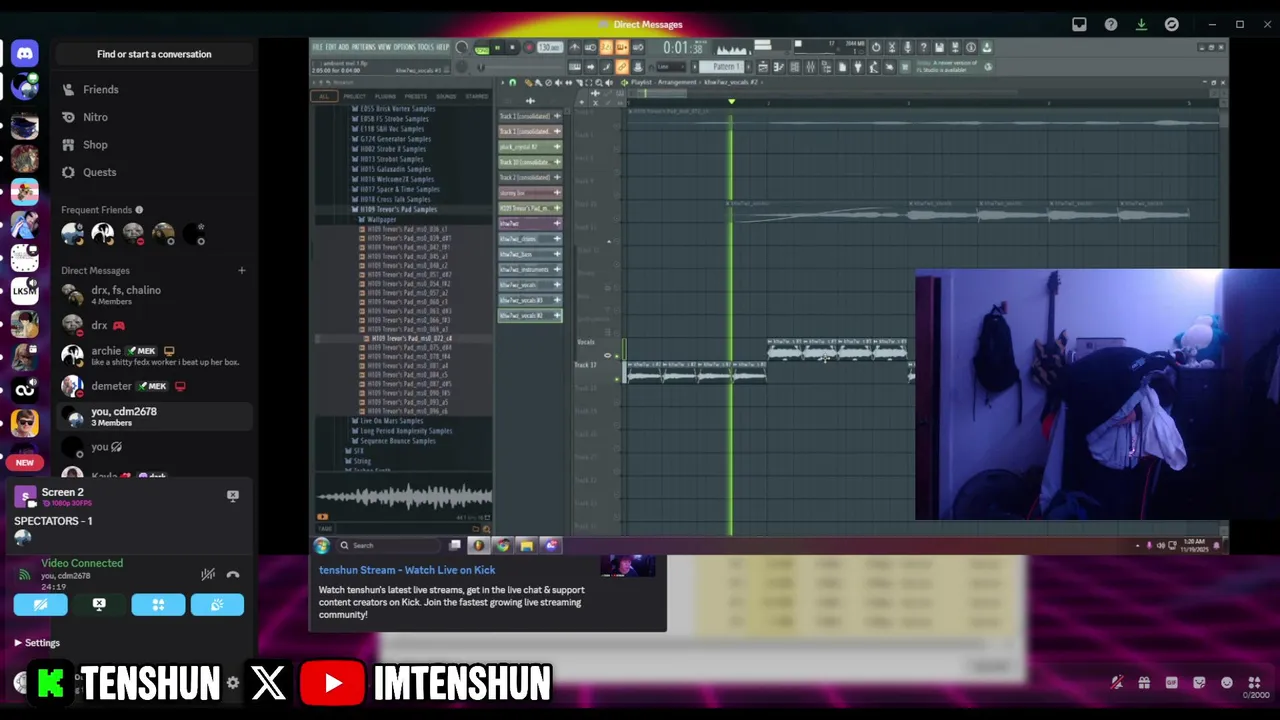This screenshot has width=1280, height=720.
Task: Open you, cdm2678 group DM
Action: pos(154,416)
